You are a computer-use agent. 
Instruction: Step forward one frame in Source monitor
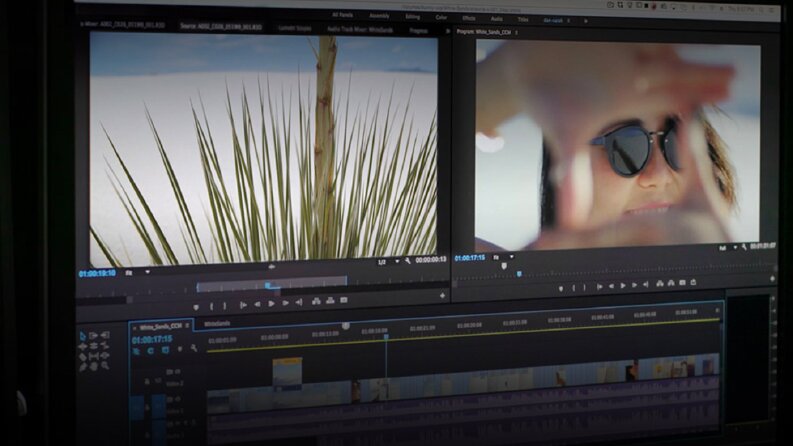[285, 303]
